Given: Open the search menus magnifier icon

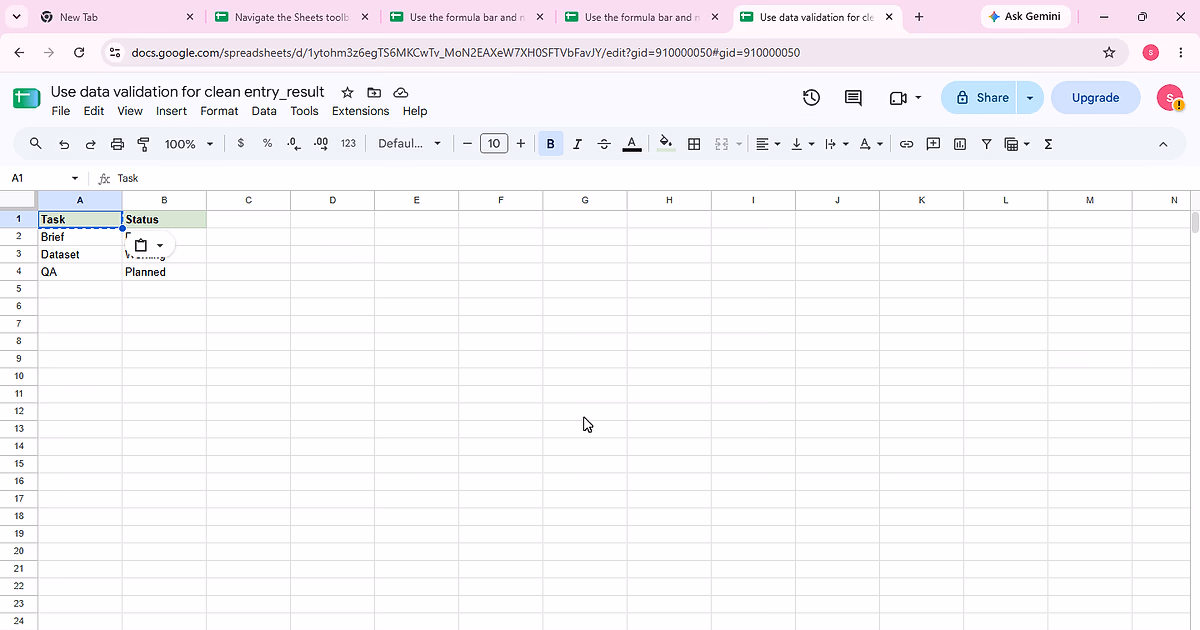Looking at the screenshot, I should tap(36, 144).
